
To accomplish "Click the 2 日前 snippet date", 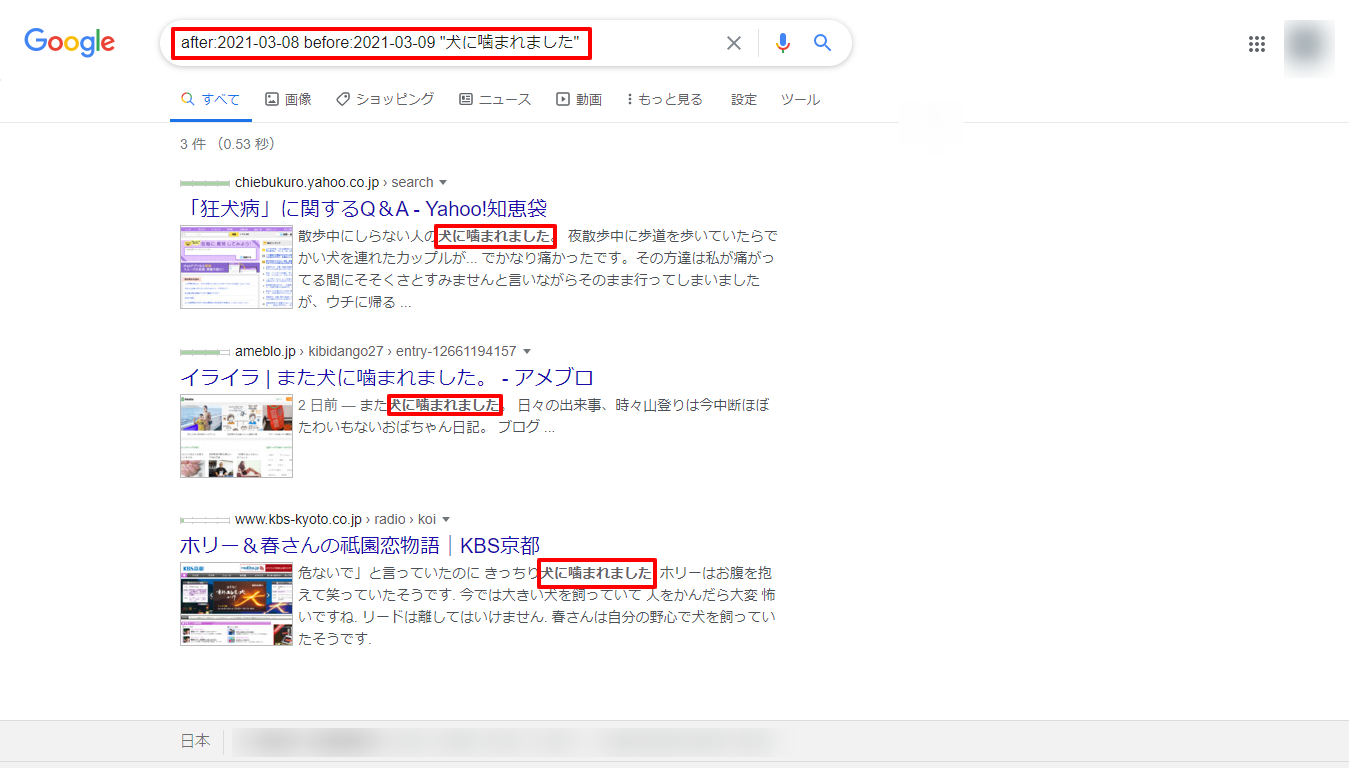I will [x=318, y=405].
